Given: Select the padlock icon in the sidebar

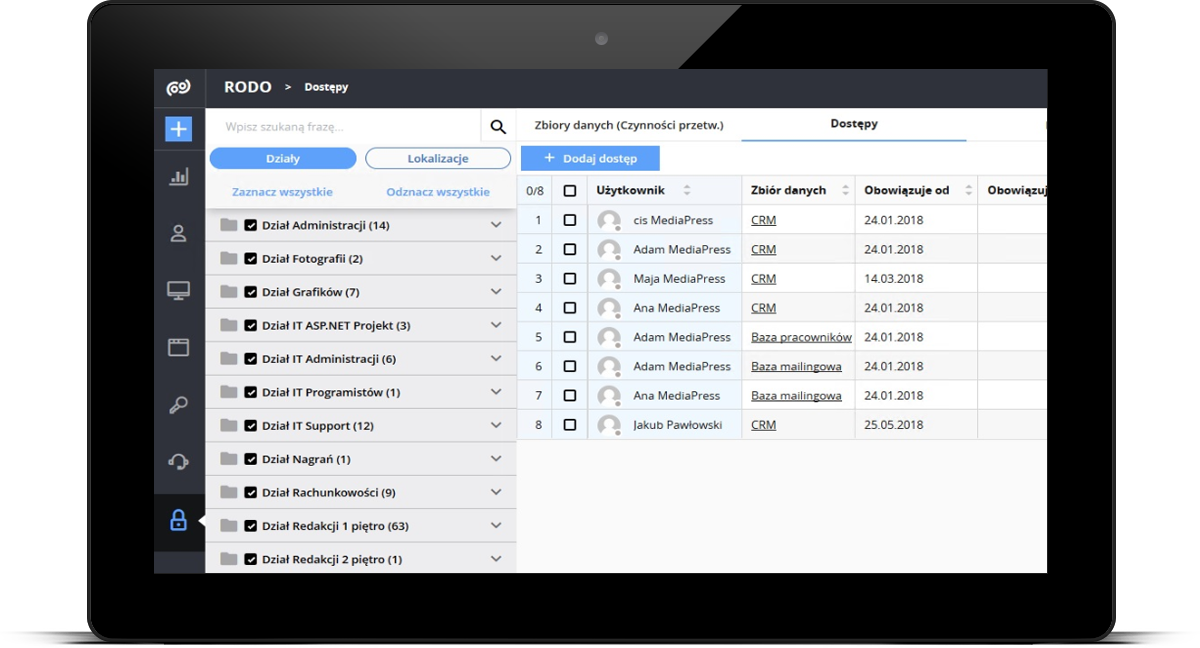Looking at the screenshot, I should point(179,520).
